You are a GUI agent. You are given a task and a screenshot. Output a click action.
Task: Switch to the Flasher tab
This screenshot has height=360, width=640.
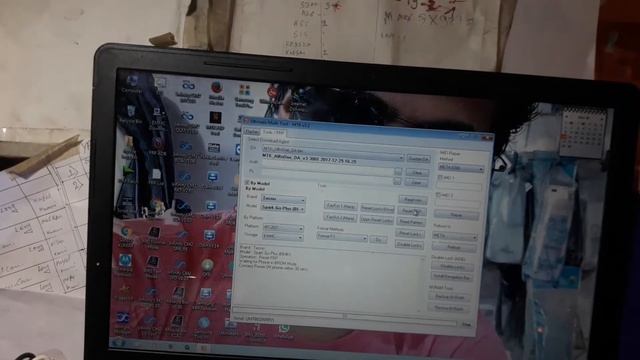point(252,132)
